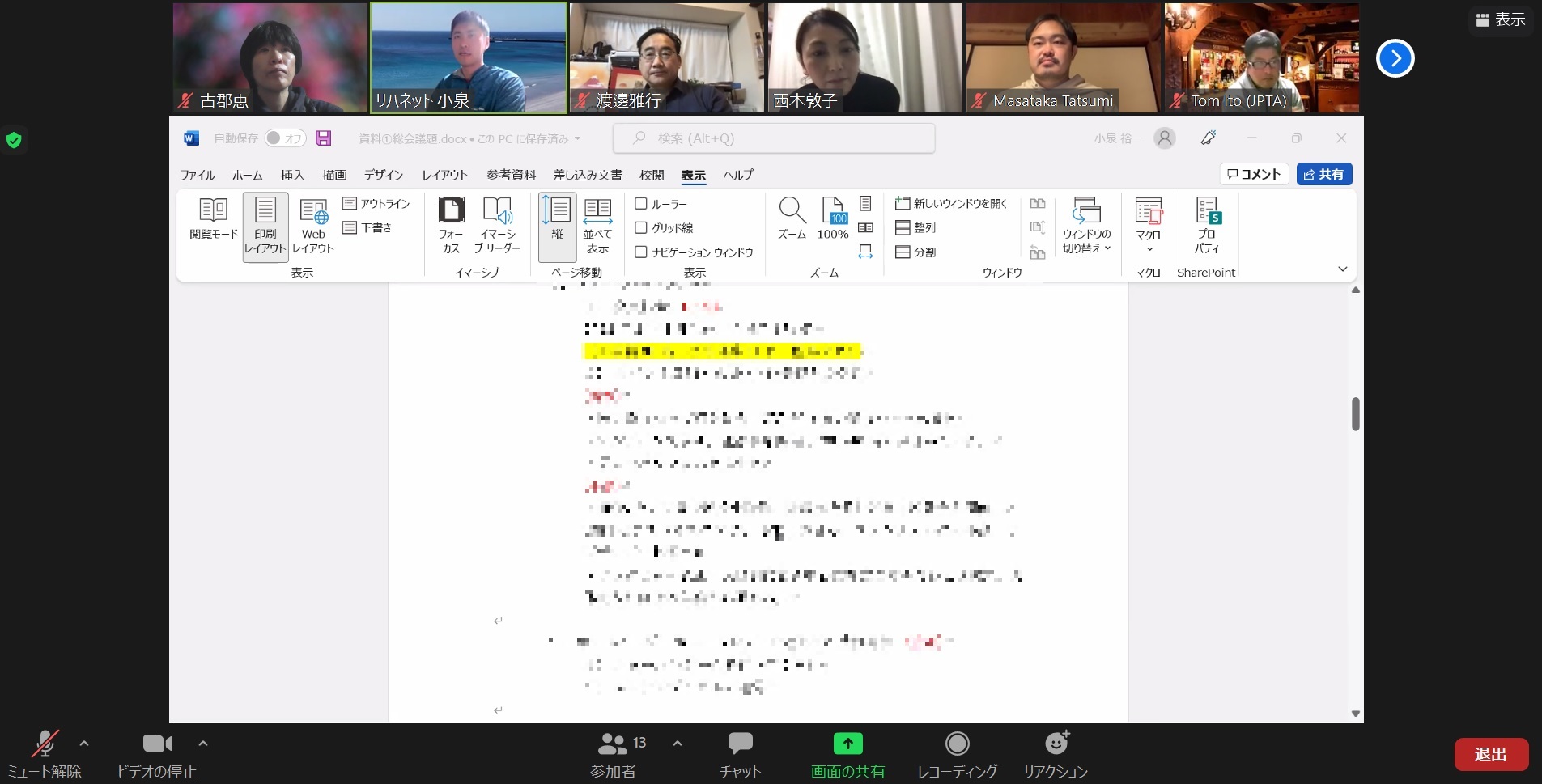Screen dimensions: 1542x784
Task: Click scroll down arrow of document
Action: click(x=1356, y=714)
